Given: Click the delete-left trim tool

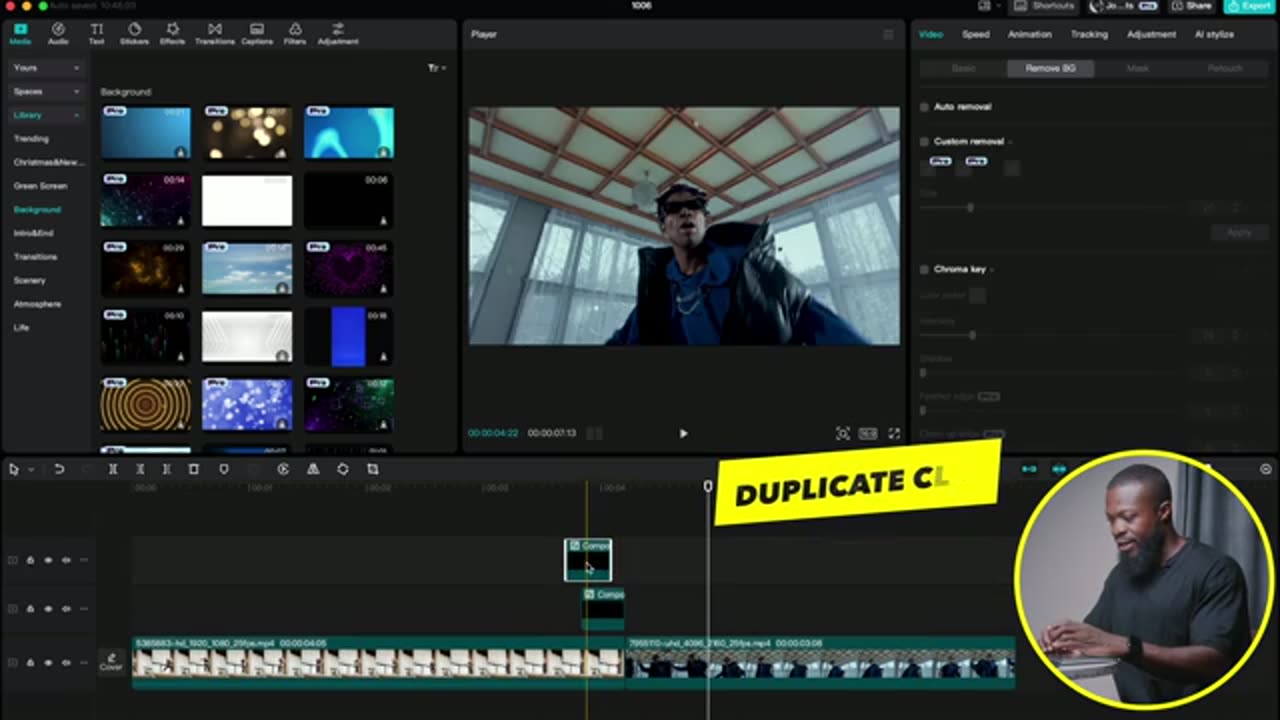Looking at the screenshot, I should [140, 469].
